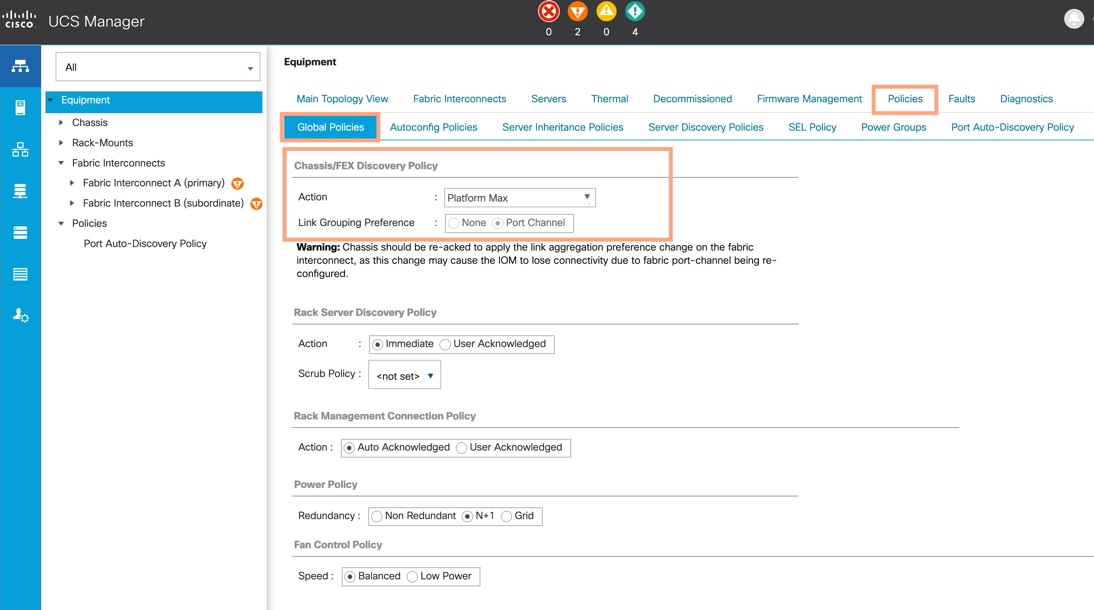Open the LAN network sidebar icon
Image resolution: width=1094 pixels, height=610 pixels.
pos(20,149)
